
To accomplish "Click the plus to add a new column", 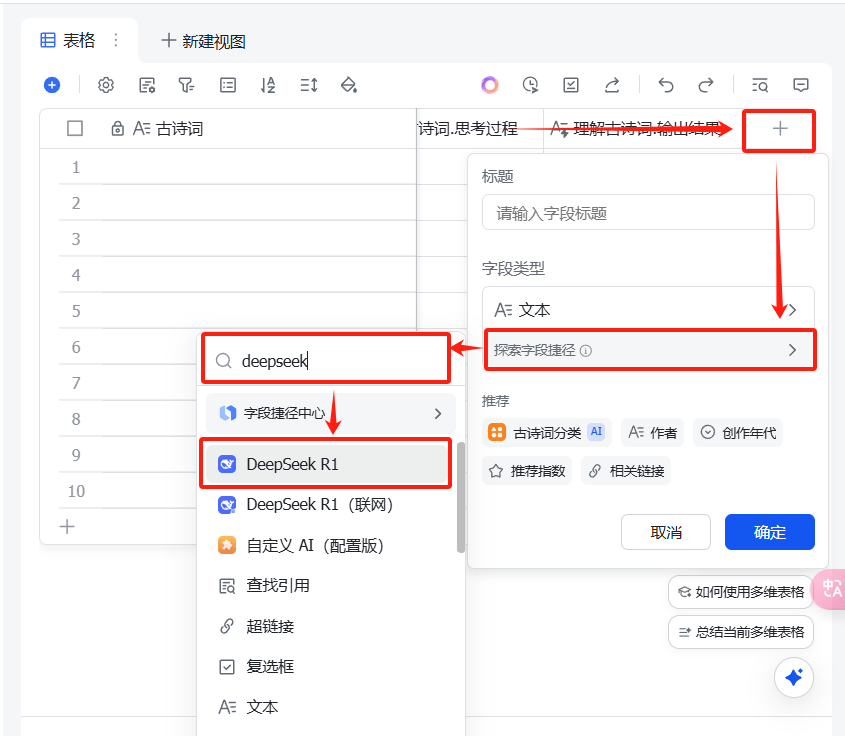I will 780,129.
